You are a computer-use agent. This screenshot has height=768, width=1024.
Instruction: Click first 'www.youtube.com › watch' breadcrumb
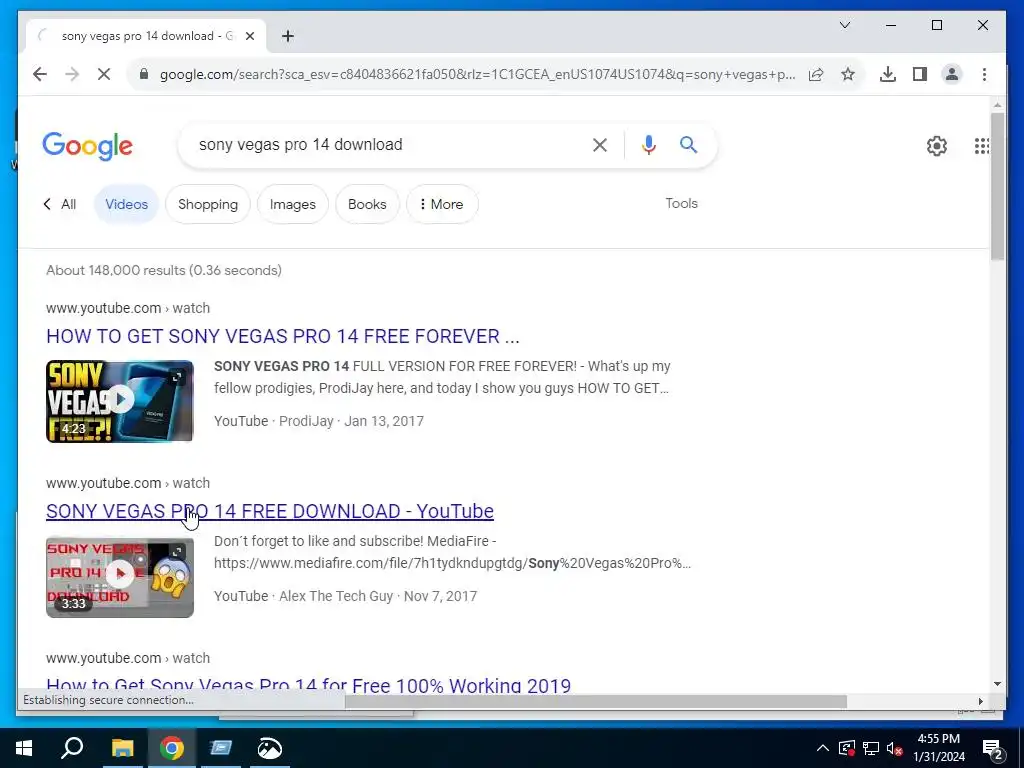coord(128,308)
